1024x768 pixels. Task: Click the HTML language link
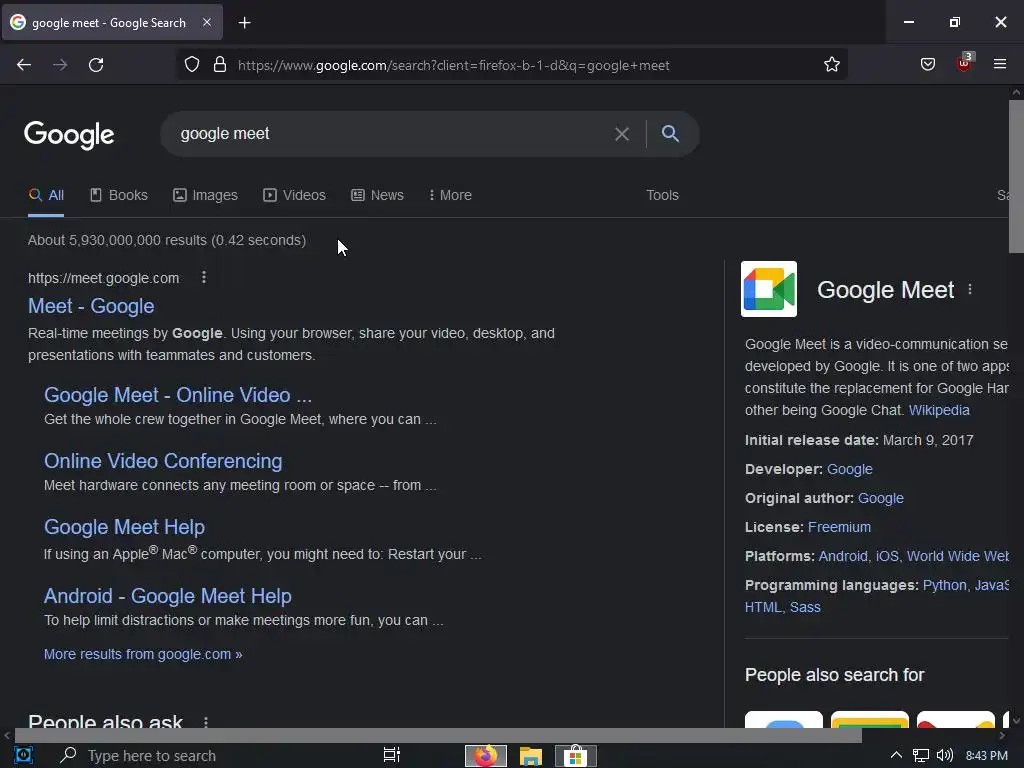pos(763,607)
